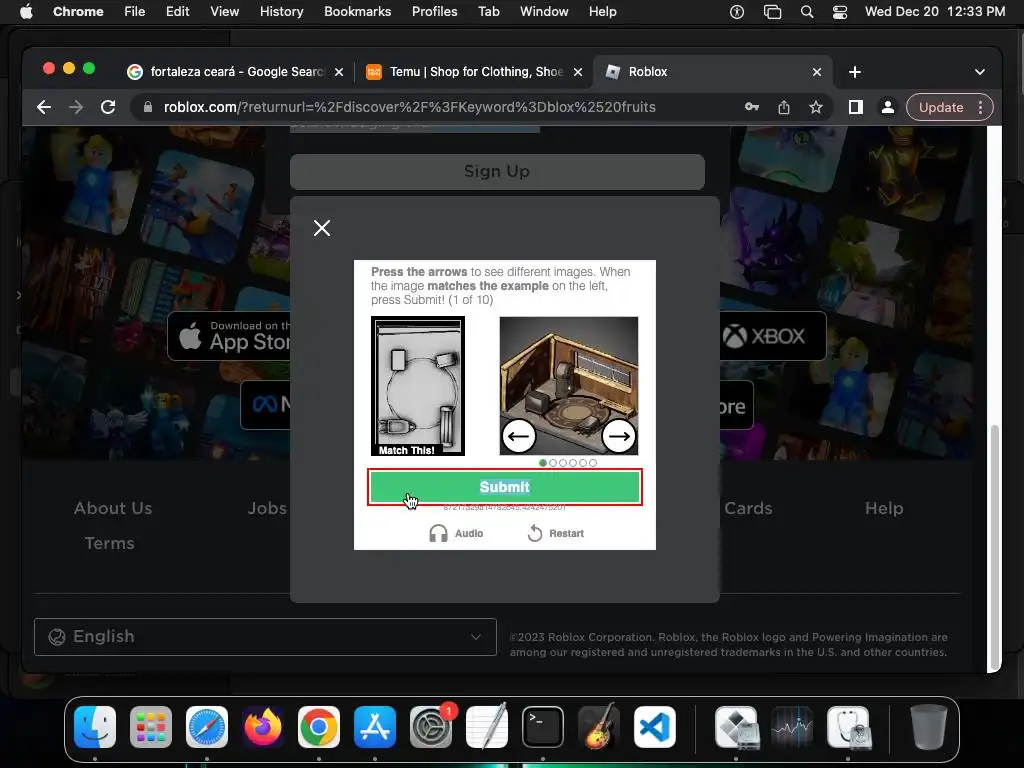1024x768 pixels.
Task: Switch to Audio challenge
Action: click(456, 534)
